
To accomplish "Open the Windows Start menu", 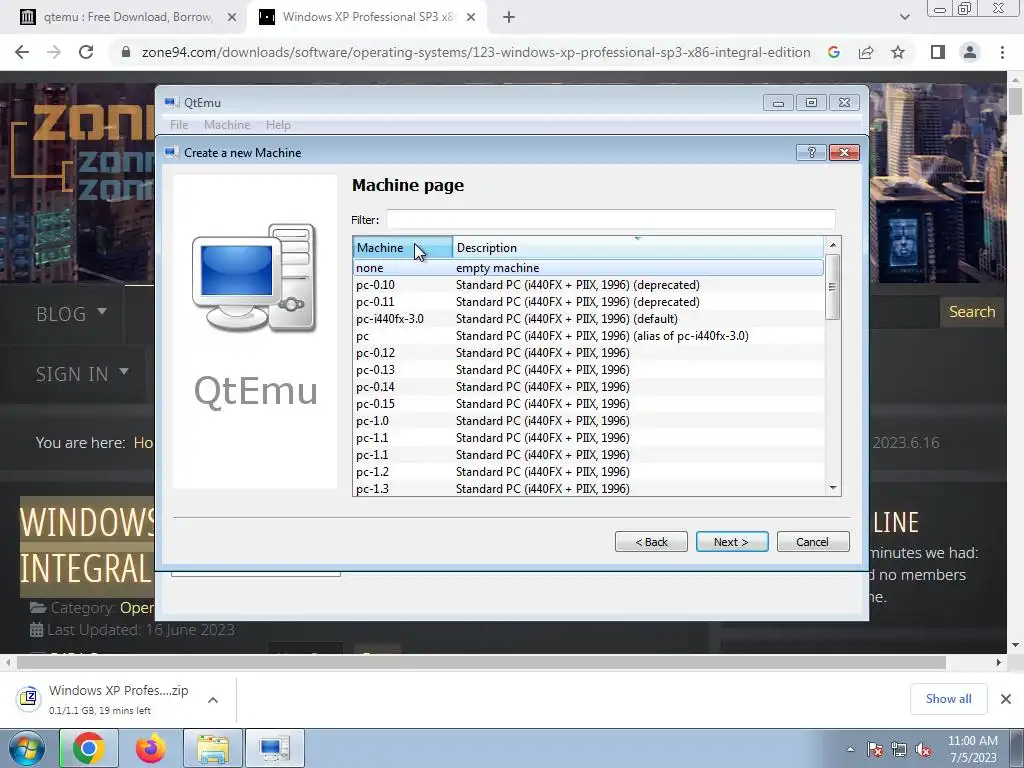I will [x=27, y=748].
